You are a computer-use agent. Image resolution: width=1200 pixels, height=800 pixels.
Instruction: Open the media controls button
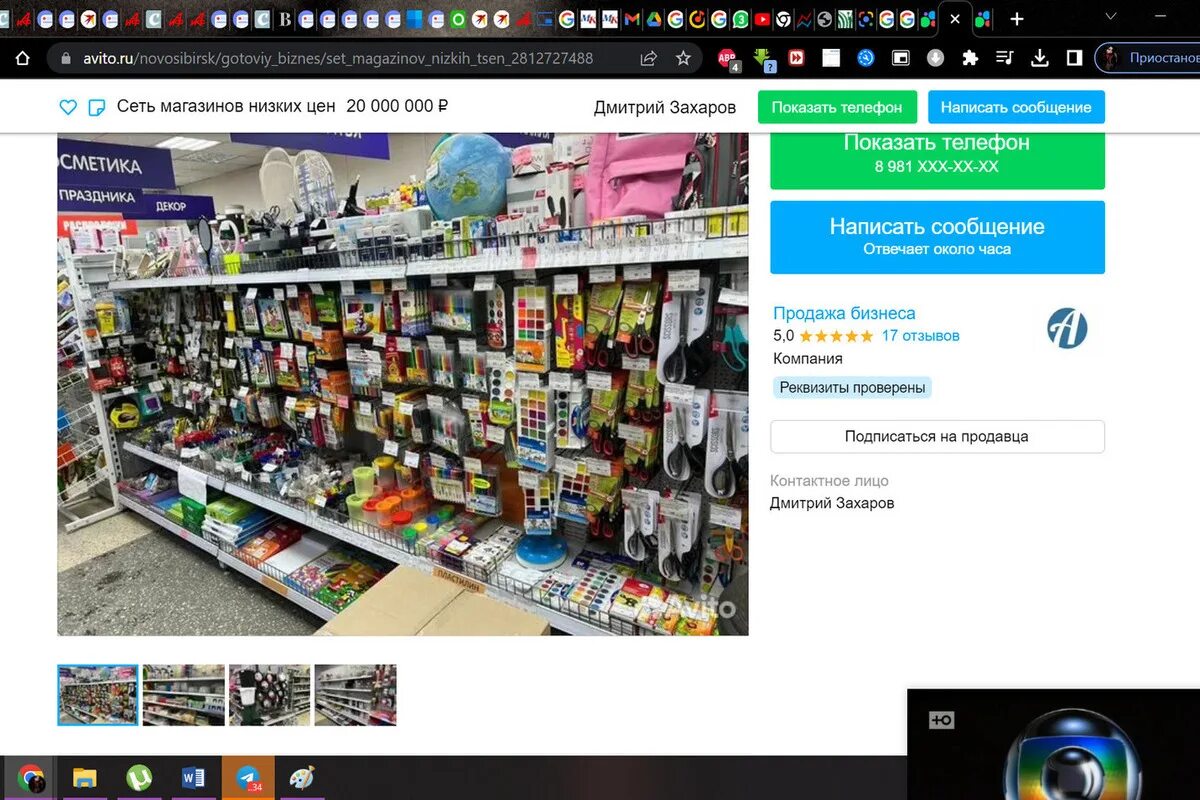tap(1004, 58)
